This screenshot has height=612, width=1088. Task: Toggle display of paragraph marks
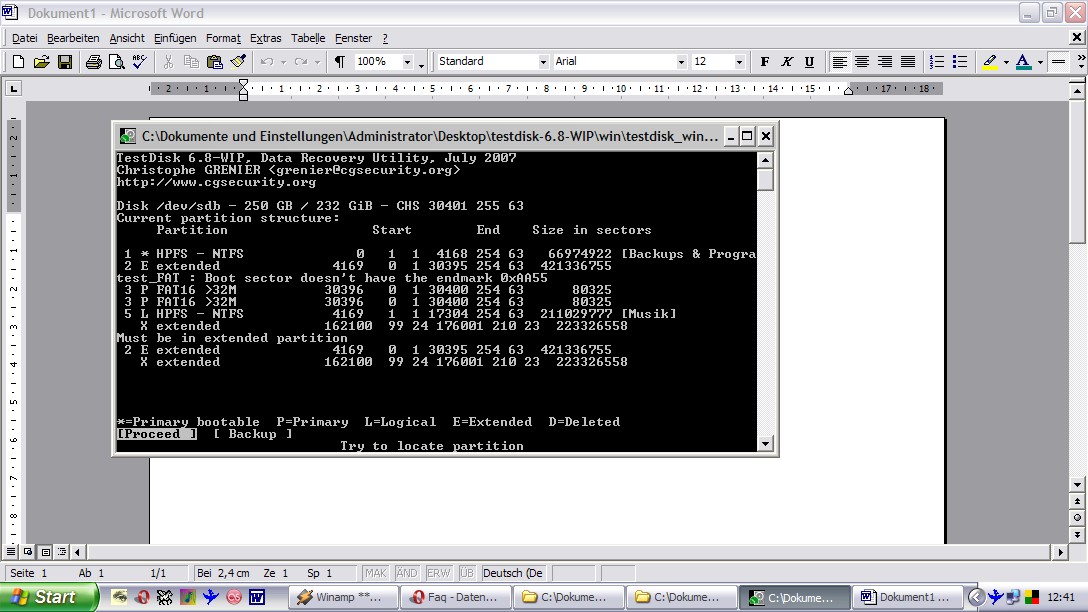340,62
